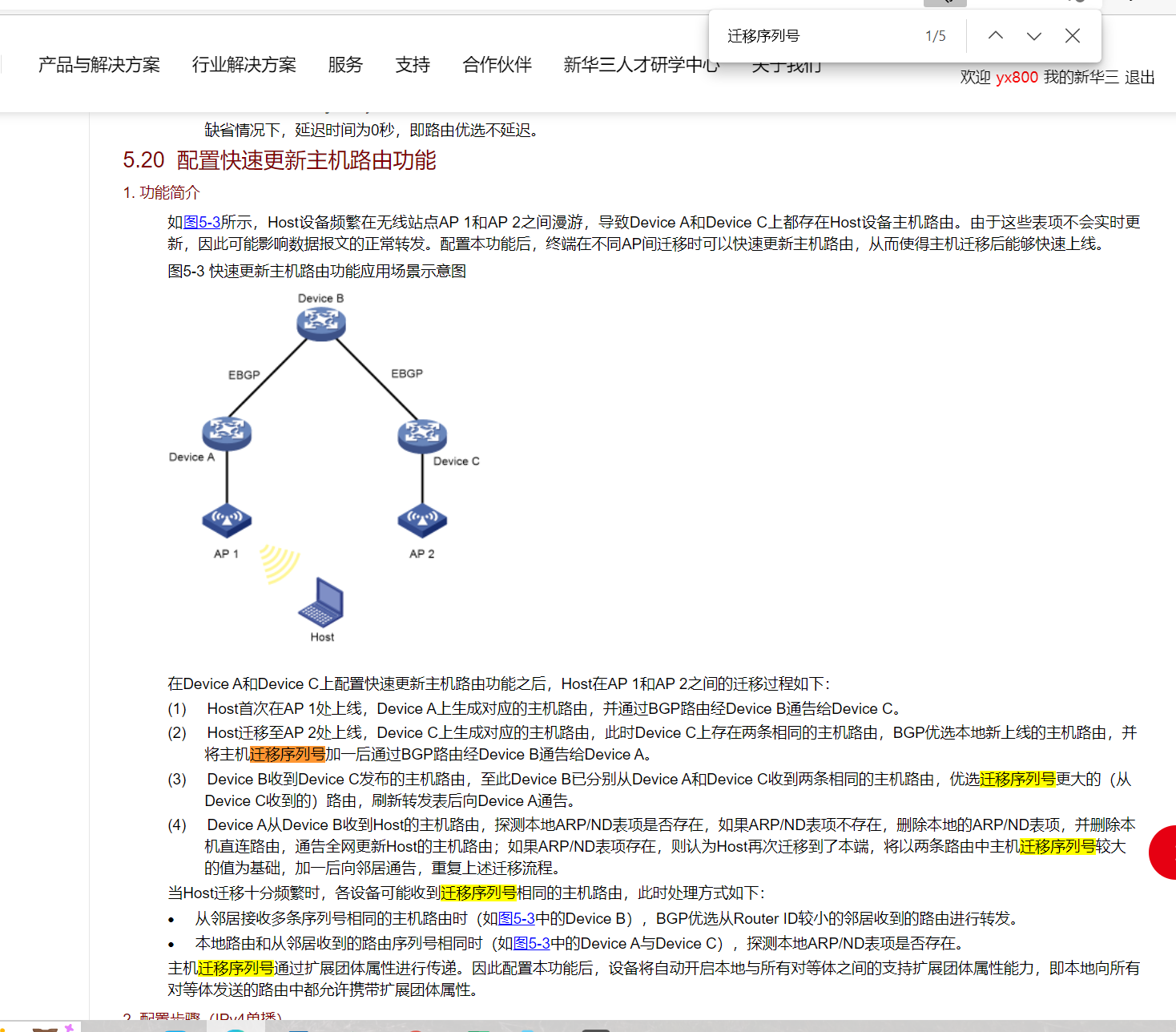Open the 支持 navigation menu

coord(413,65)
